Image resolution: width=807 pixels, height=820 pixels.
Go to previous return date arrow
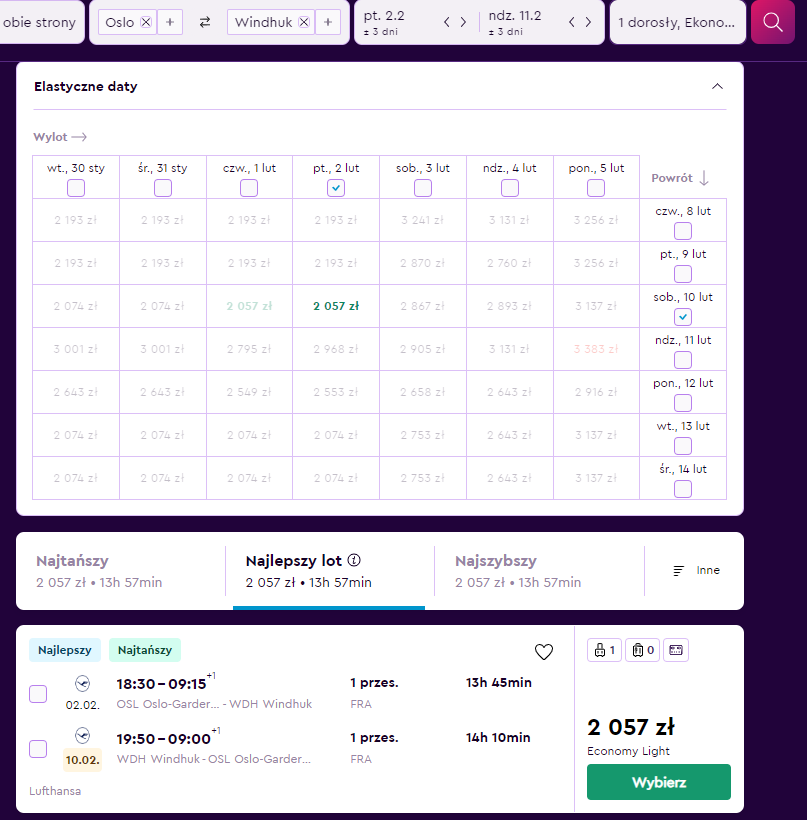572,22
